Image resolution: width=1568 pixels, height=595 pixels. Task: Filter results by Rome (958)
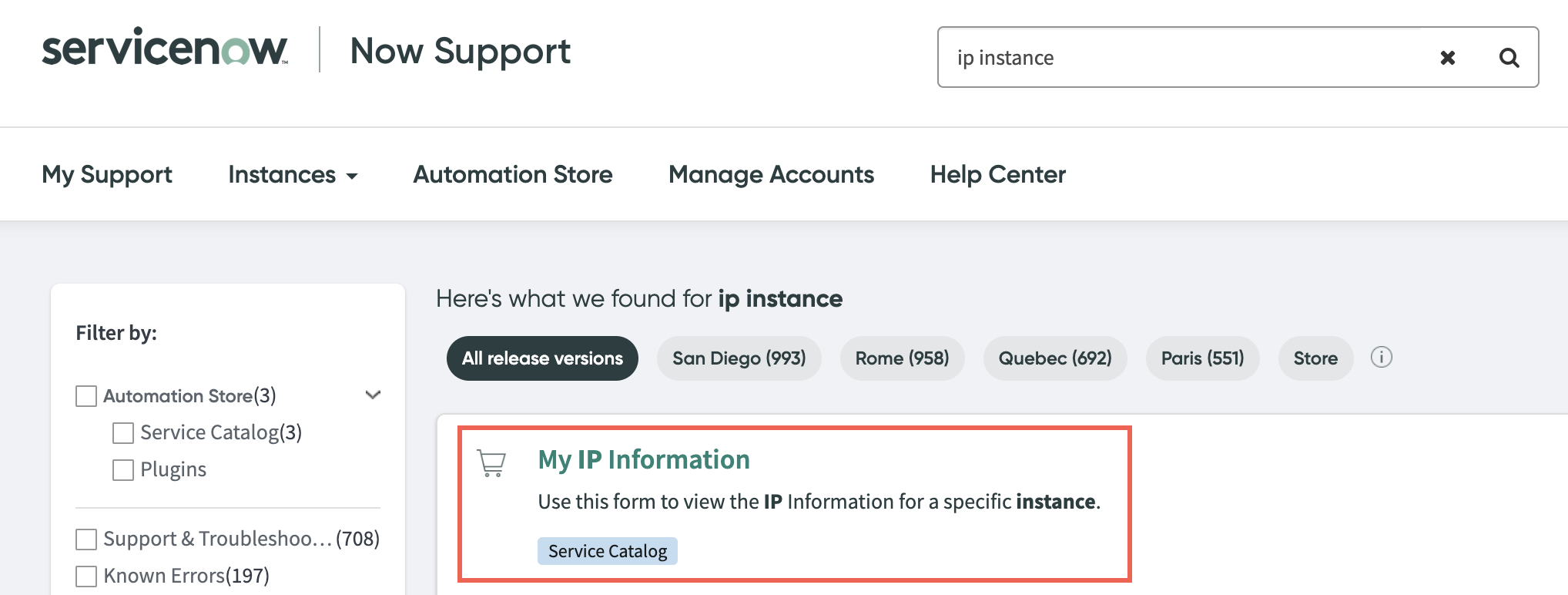tap(903, 358)
